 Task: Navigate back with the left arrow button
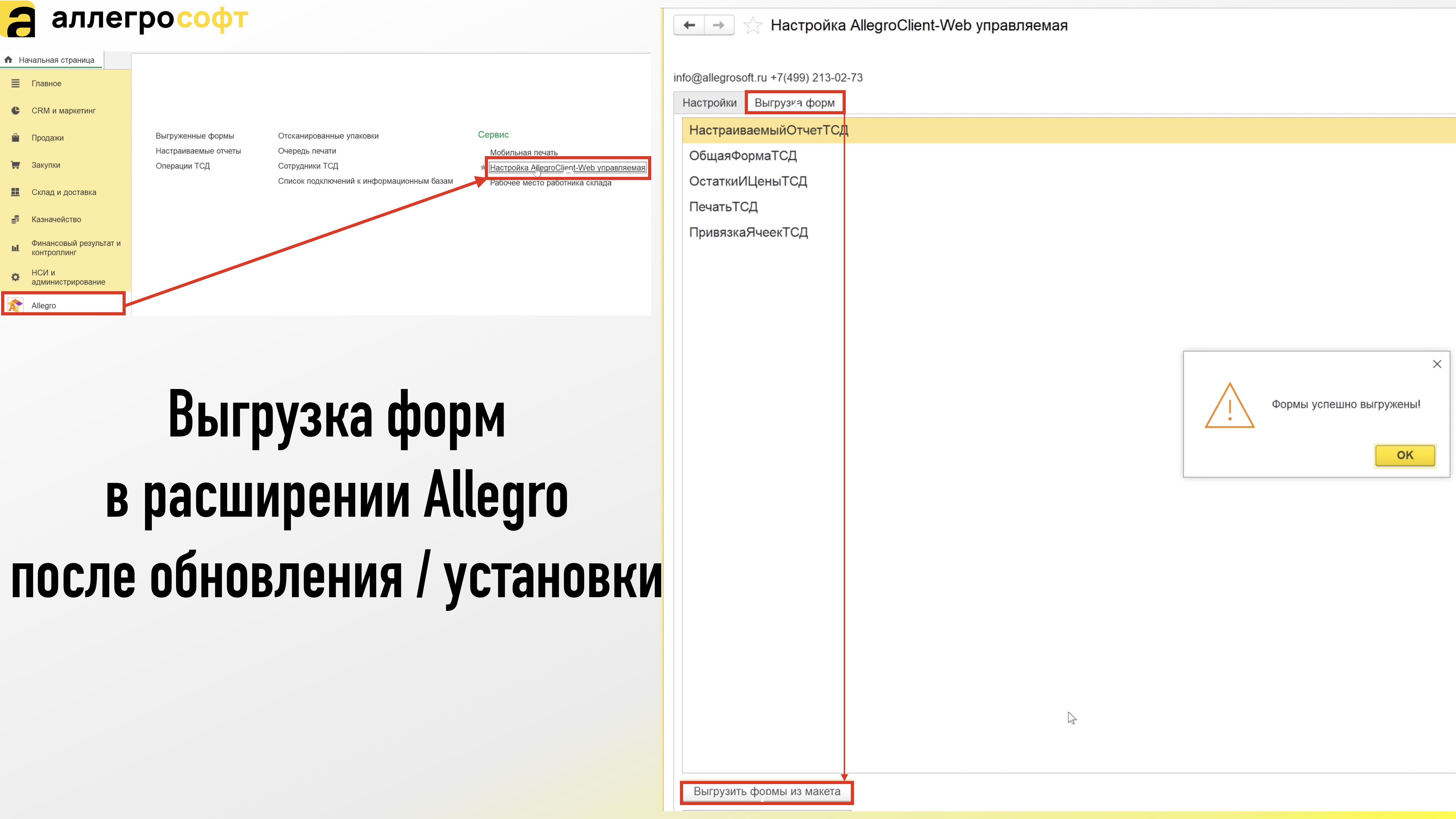pos(689,25)
